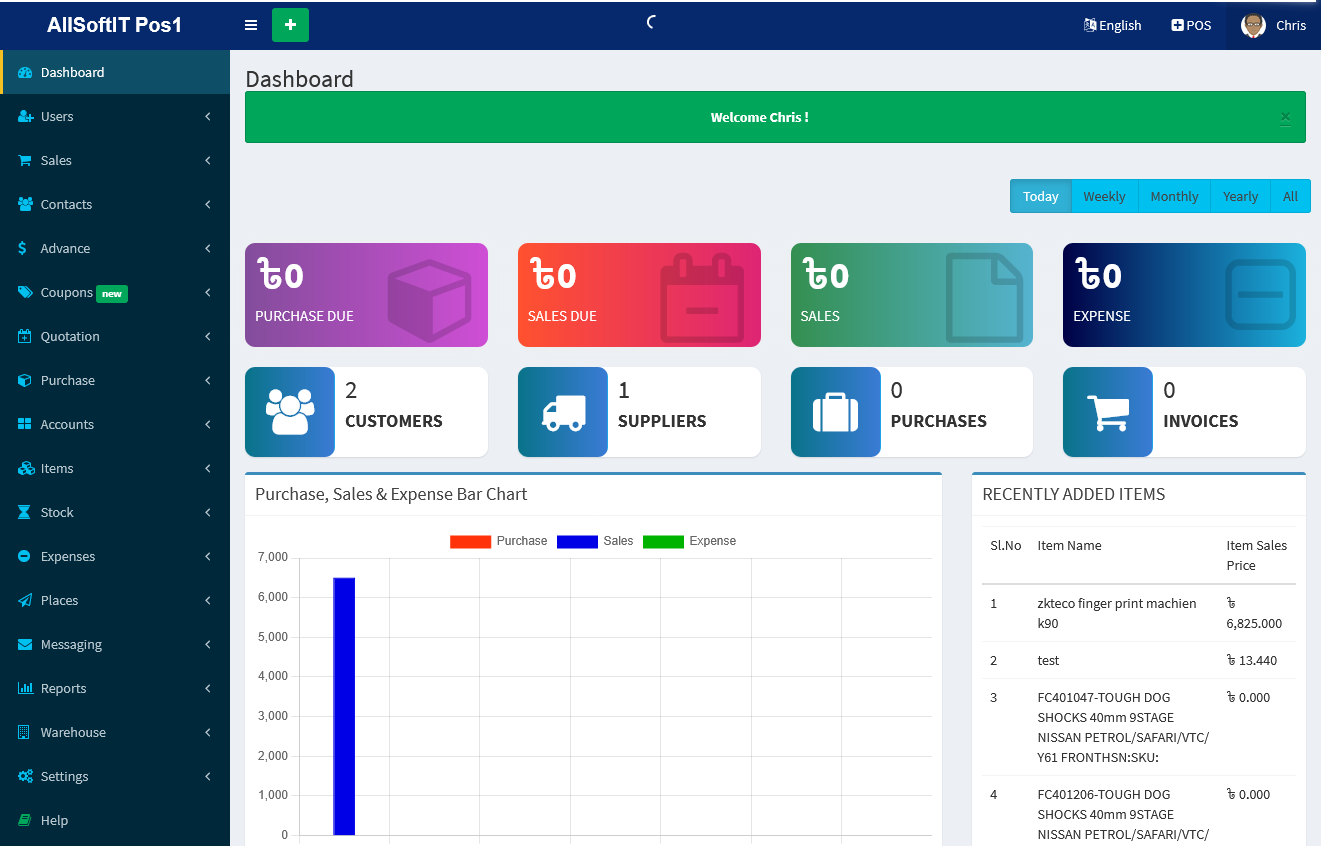1321x846 pixels.
Task: Toggle Sales series in chart legend
Action: (595, 541)
